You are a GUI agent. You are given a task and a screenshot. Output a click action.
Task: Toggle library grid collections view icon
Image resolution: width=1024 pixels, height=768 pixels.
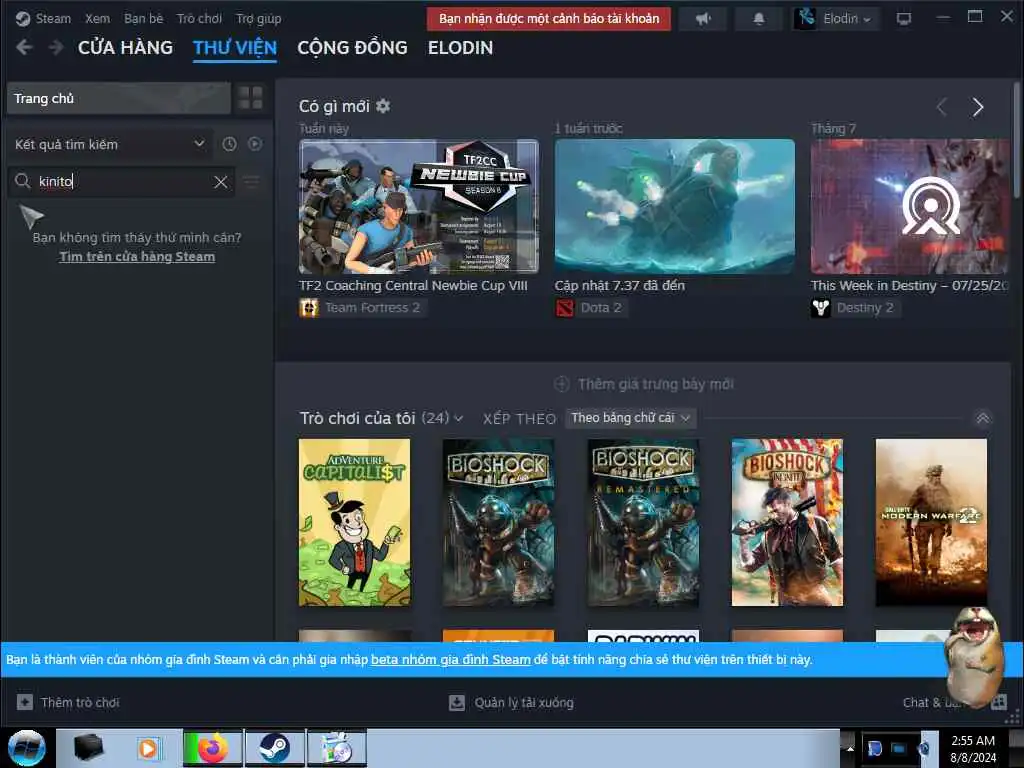coord(250,98)
